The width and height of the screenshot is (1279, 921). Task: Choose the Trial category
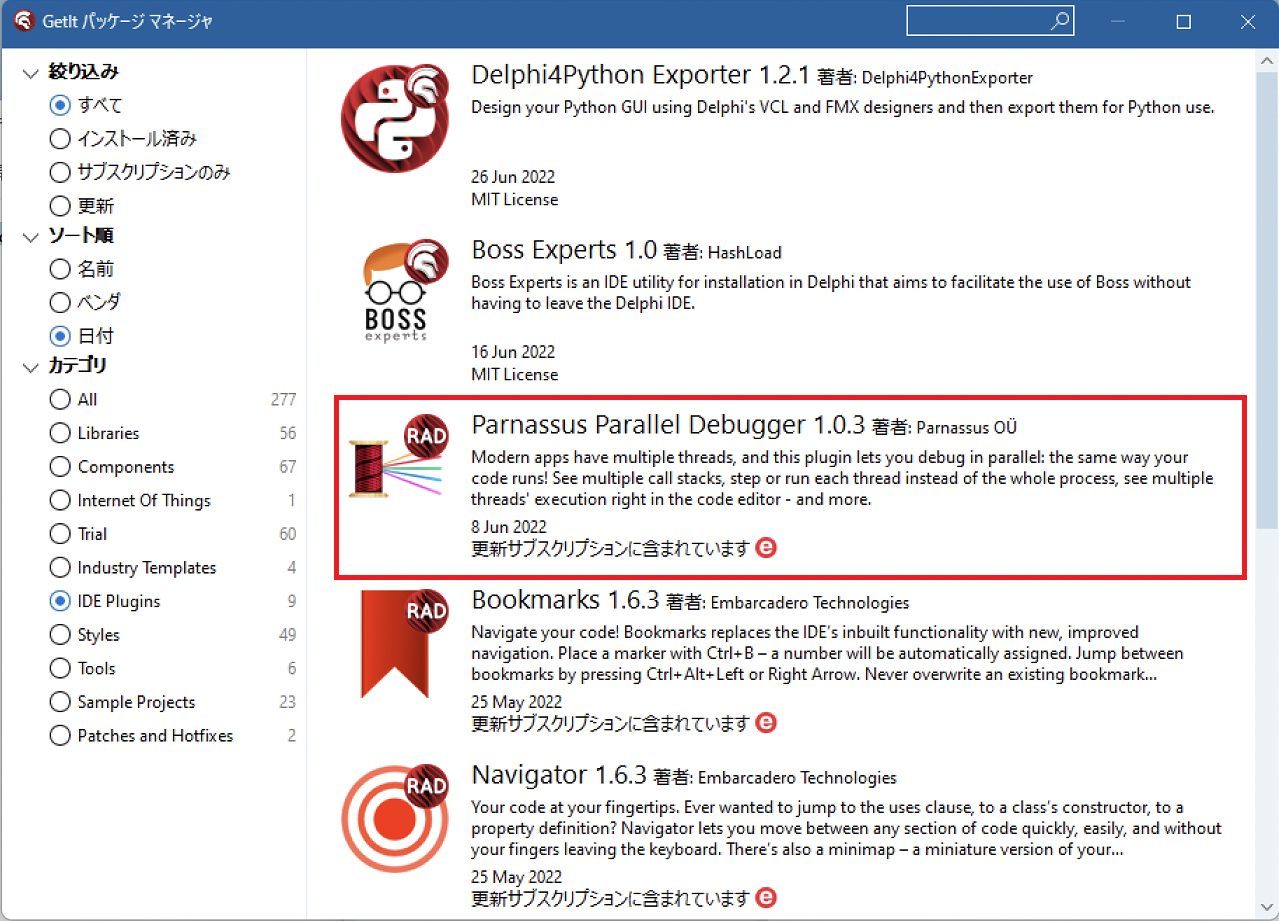tap(78, 534)
